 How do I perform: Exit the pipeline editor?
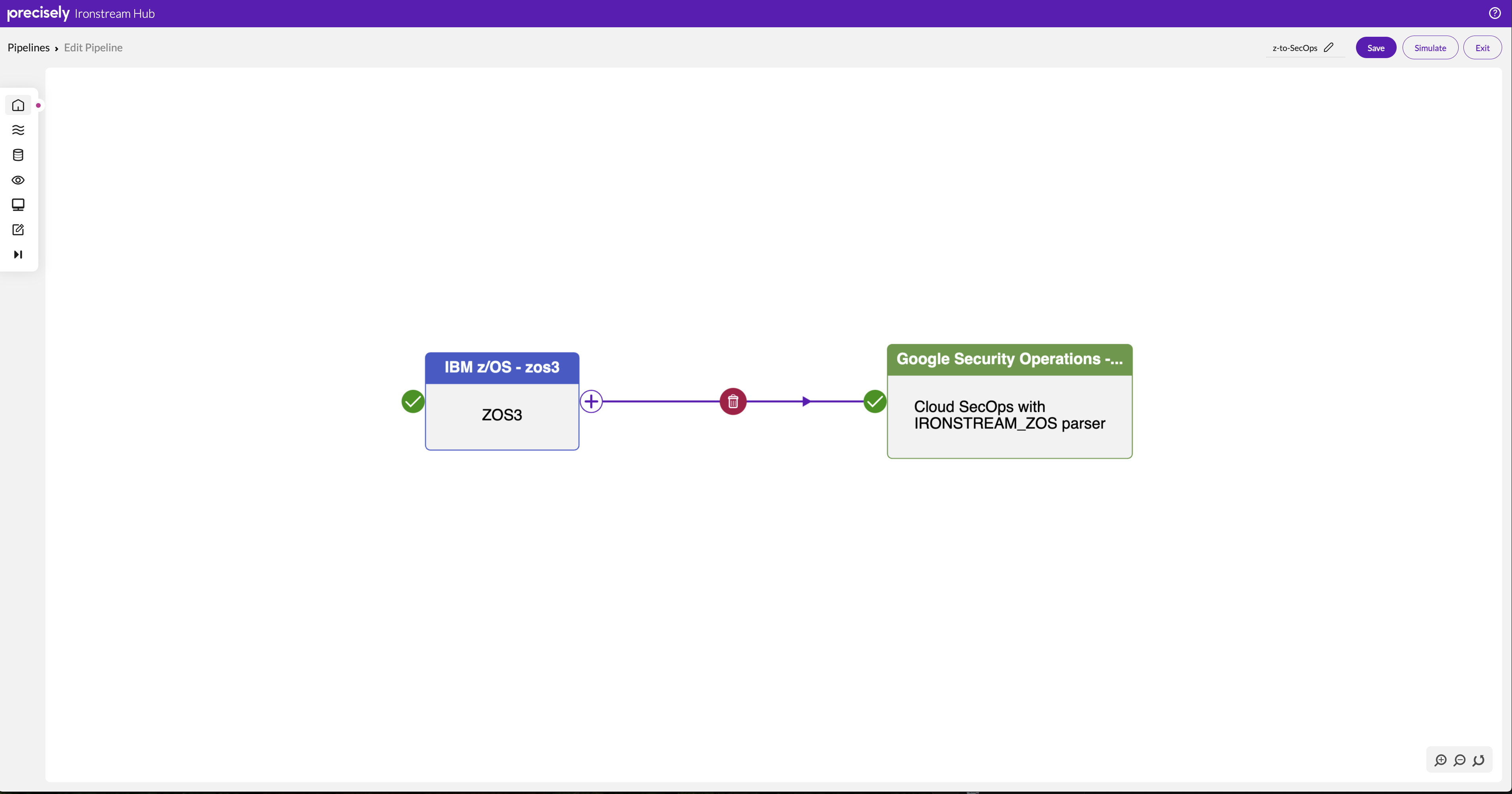click(1483, 47)
